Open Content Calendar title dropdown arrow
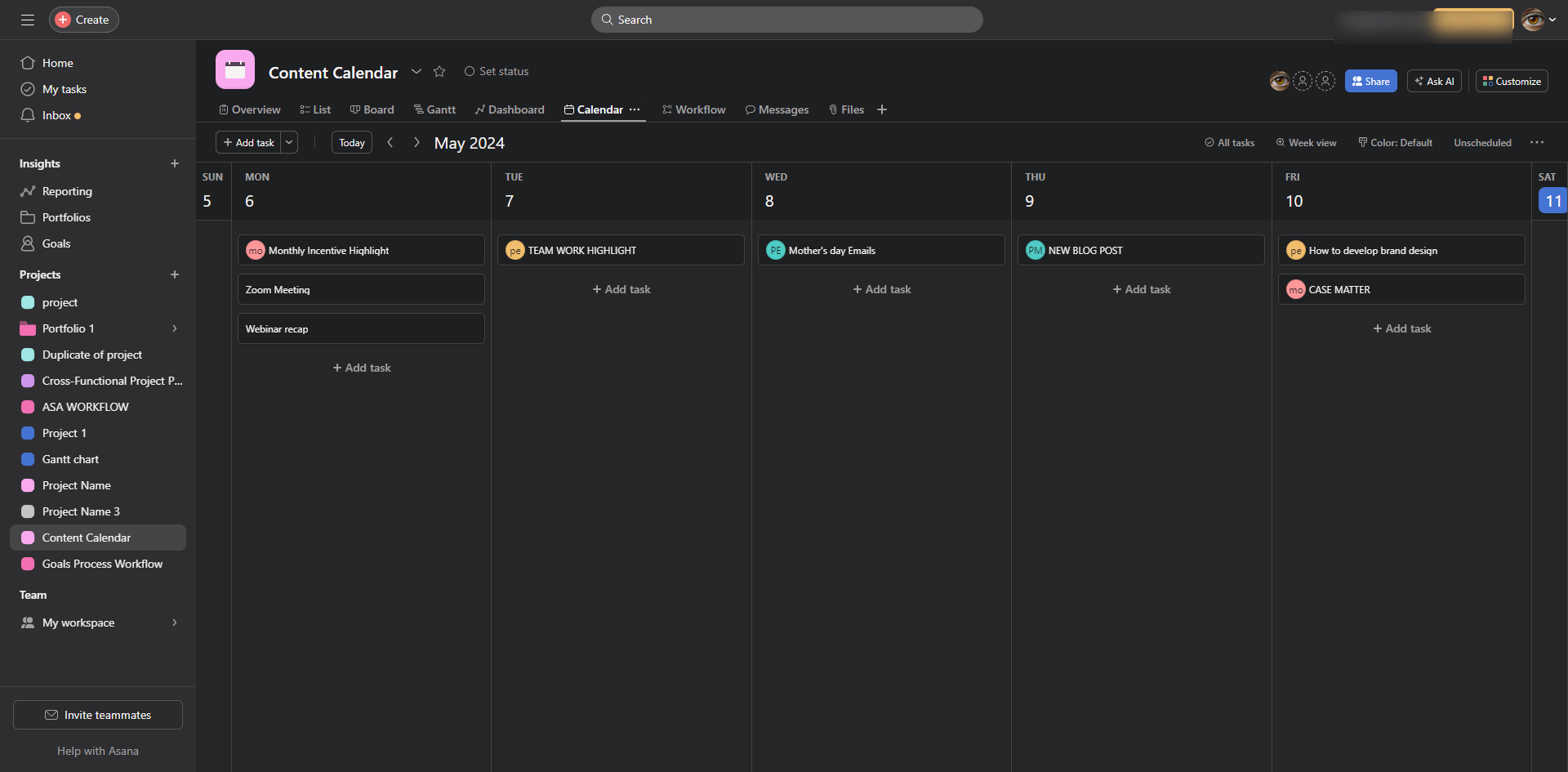This screenshot has height=772, width=1568. pyautogui.click(x=416, y=72)
